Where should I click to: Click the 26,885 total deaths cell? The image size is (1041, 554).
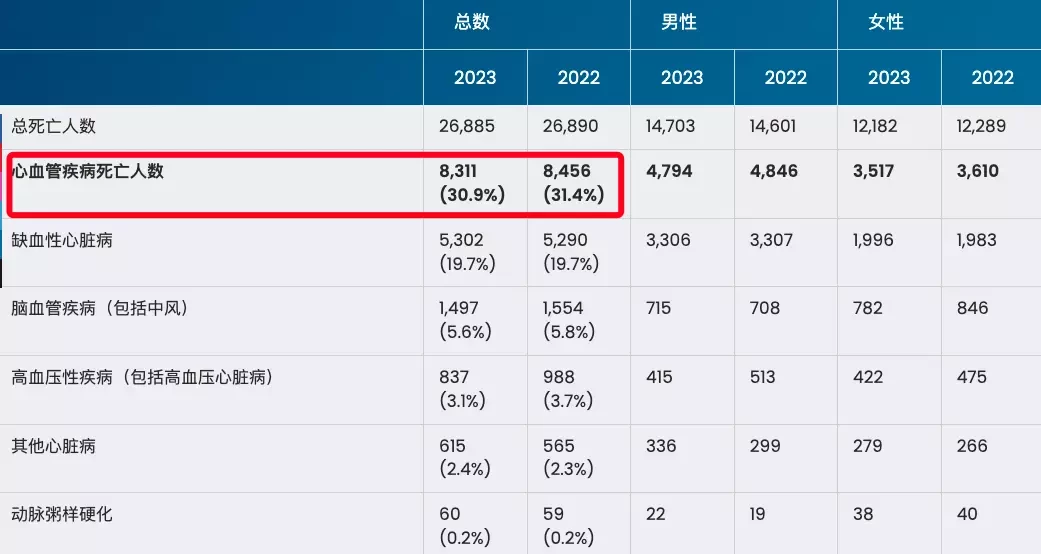467,126
